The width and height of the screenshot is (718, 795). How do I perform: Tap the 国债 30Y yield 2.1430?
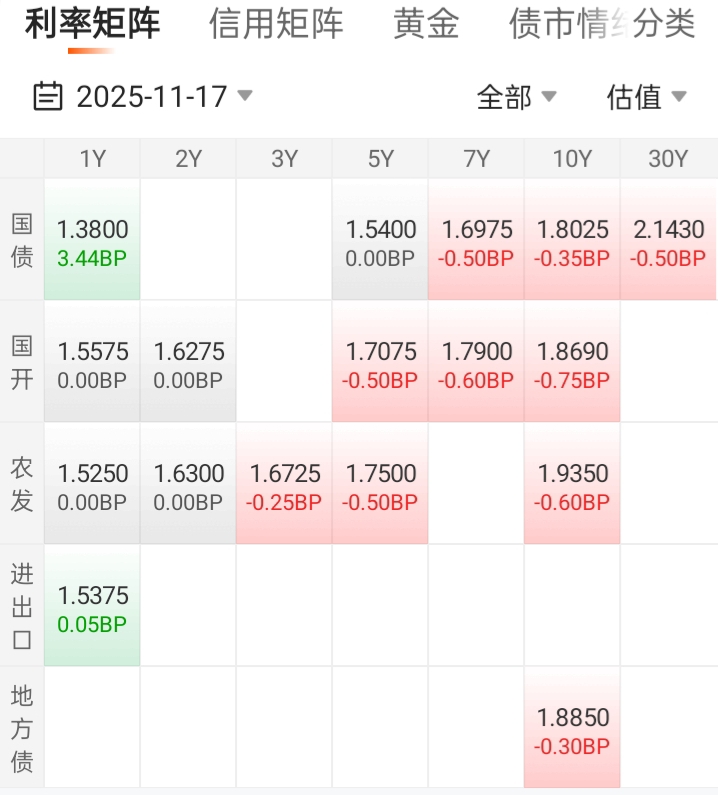pyautogui.click(x=669, y=242)
